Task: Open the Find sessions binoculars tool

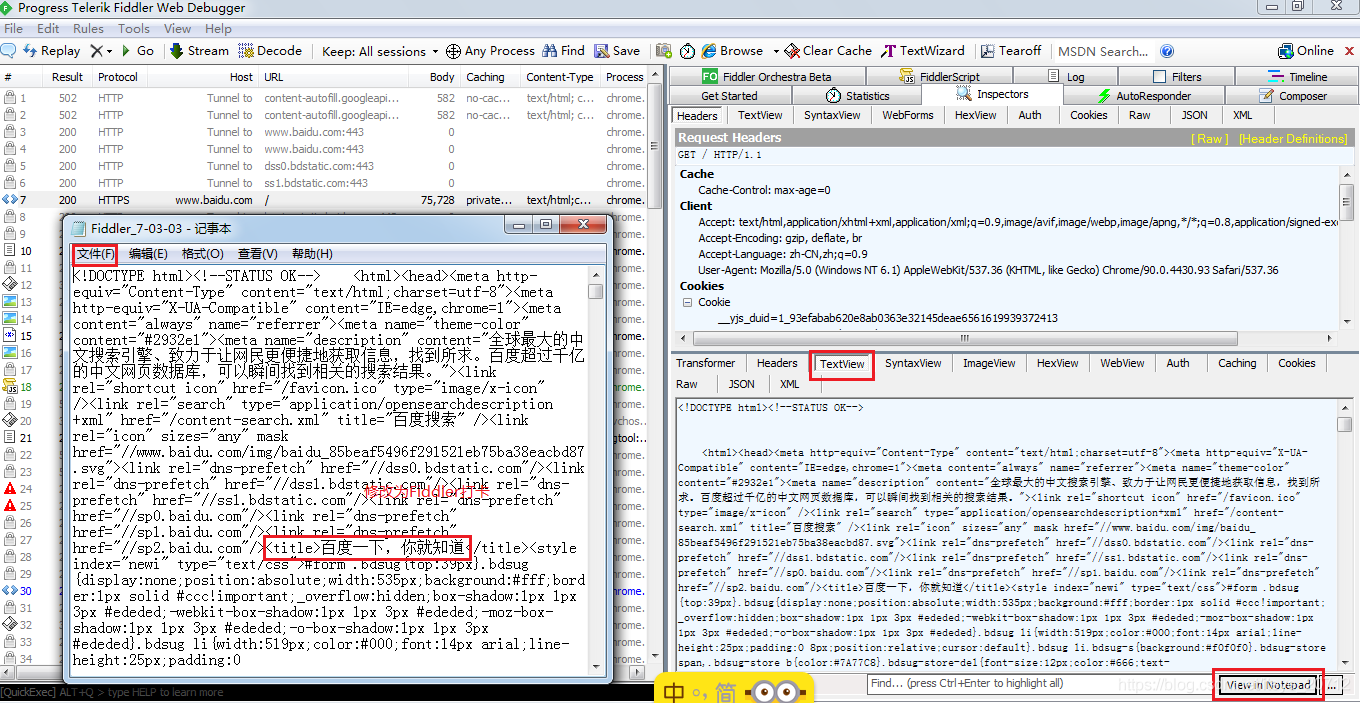Action: point(563,50)
